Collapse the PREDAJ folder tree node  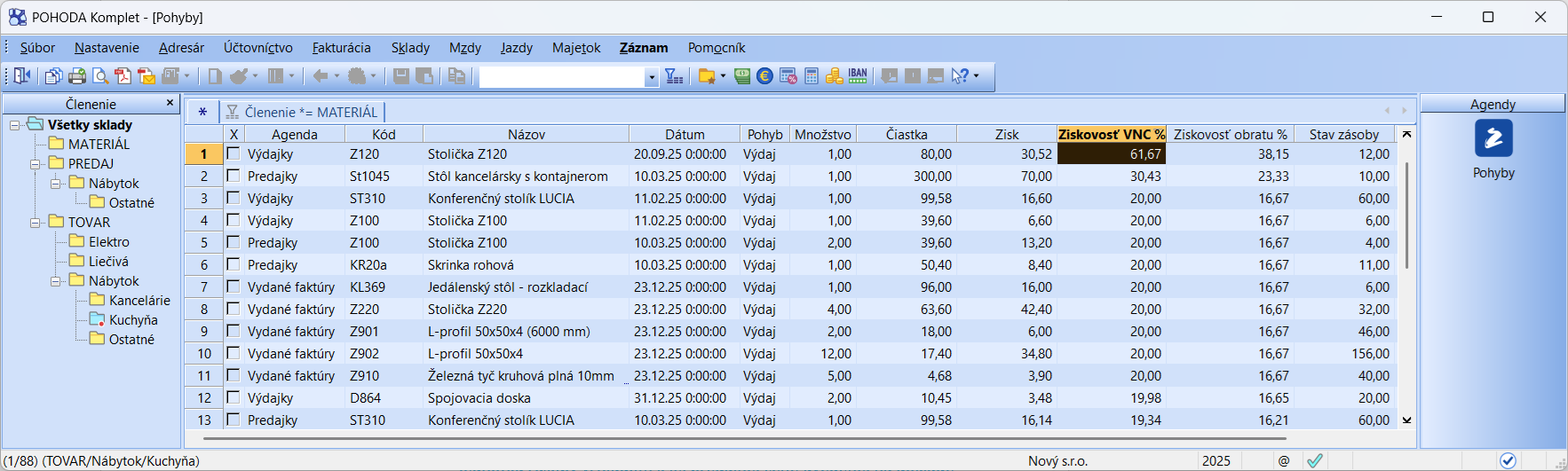(36, 164)
